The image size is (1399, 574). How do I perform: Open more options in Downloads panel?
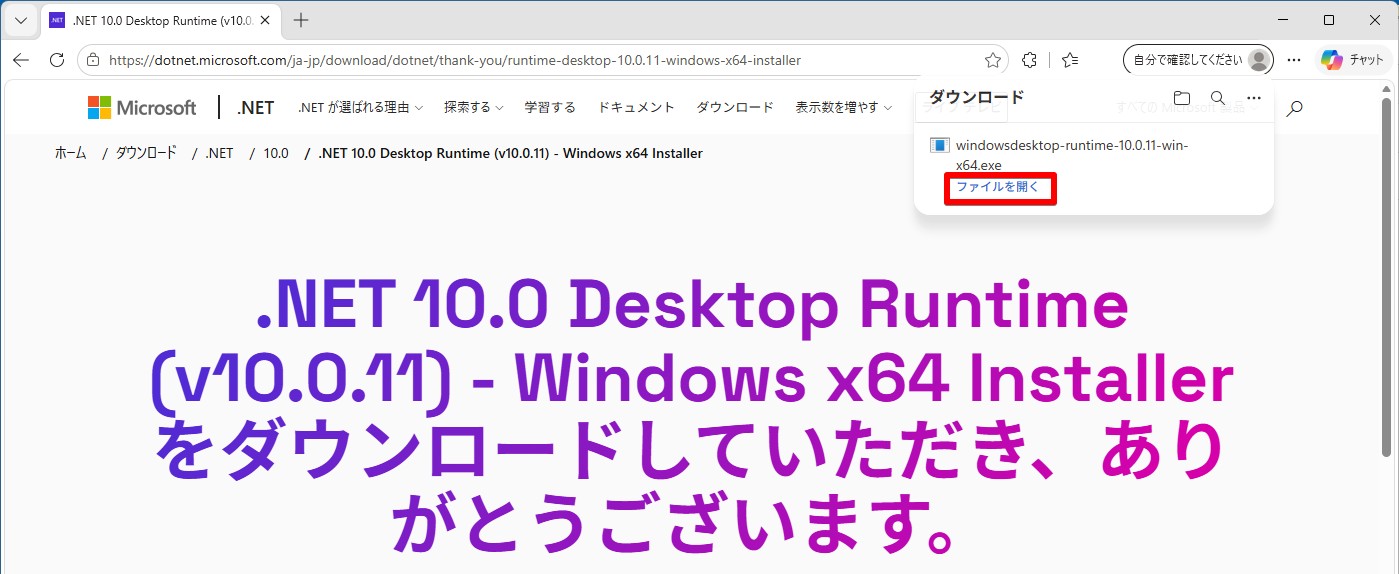click(x=1254, y=98)
